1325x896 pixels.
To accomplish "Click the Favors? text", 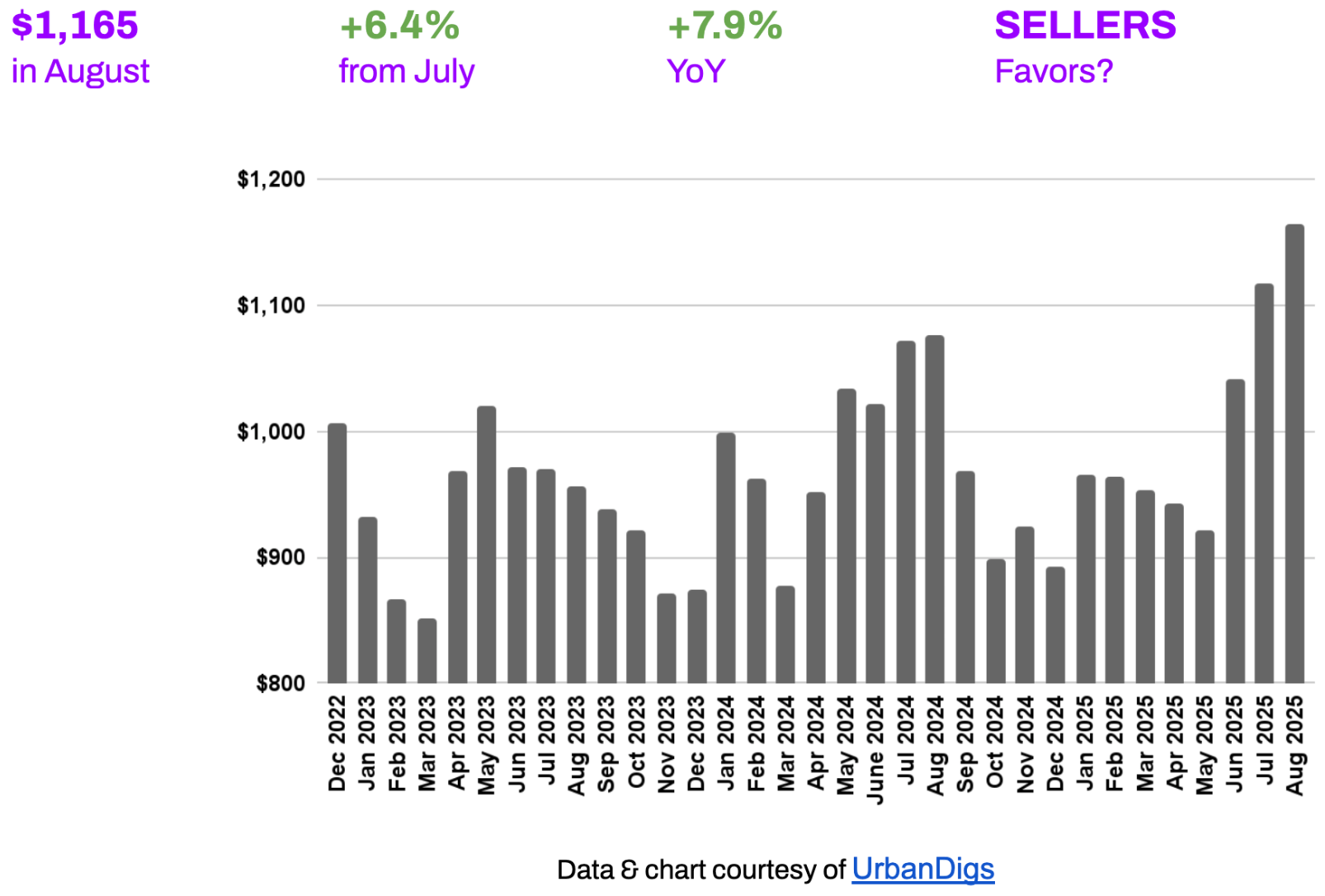I will click(x=1054, y=72).
